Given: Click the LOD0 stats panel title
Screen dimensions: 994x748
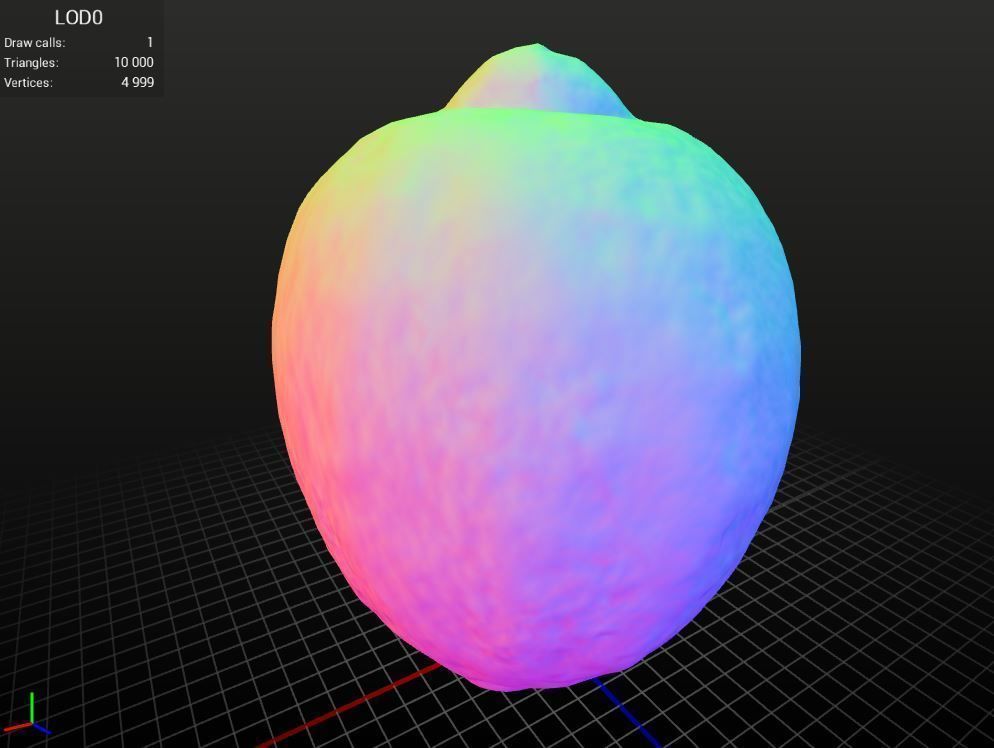Looking at the screenshot, I should pos(79,18).
